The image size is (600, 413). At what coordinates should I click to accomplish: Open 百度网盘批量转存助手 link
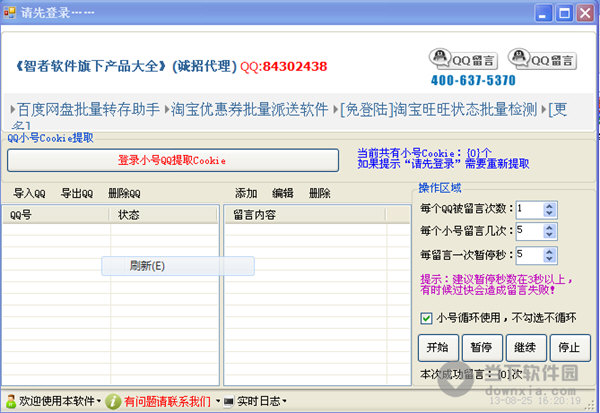[88, 109]
